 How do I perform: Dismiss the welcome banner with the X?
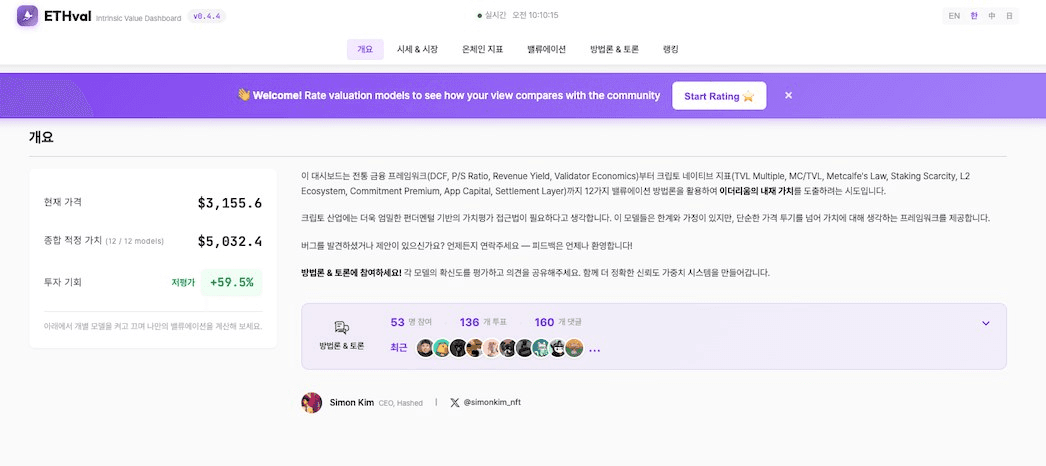coord(789,95)
